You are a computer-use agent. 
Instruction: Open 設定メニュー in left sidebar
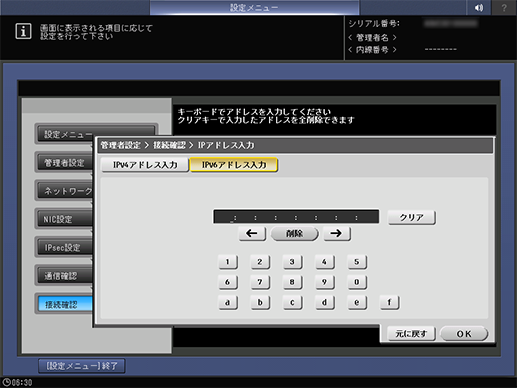coord(96,134)
